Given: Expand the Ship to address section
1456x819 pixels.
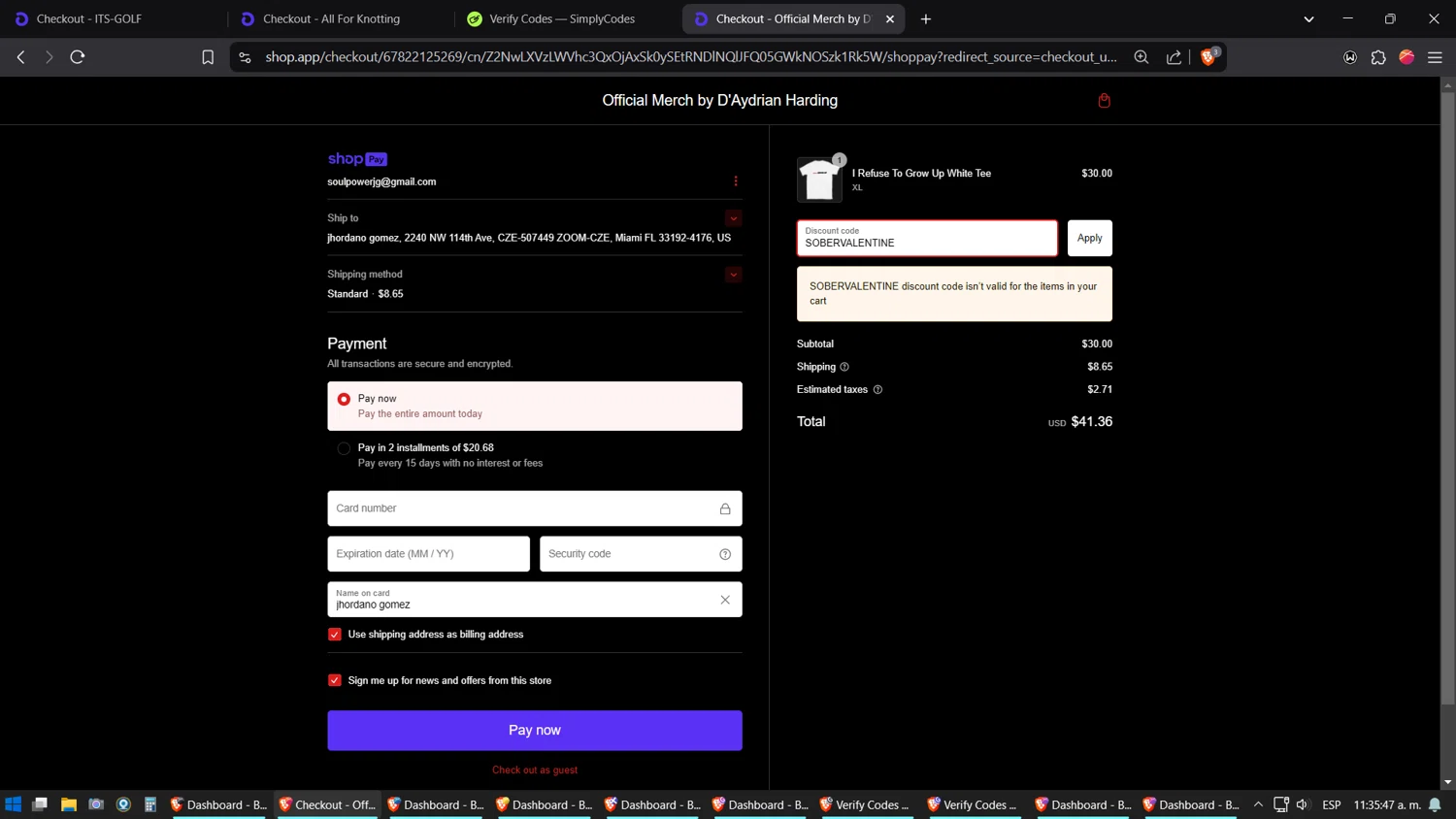Looking at the screenshot, I should 733,218.
